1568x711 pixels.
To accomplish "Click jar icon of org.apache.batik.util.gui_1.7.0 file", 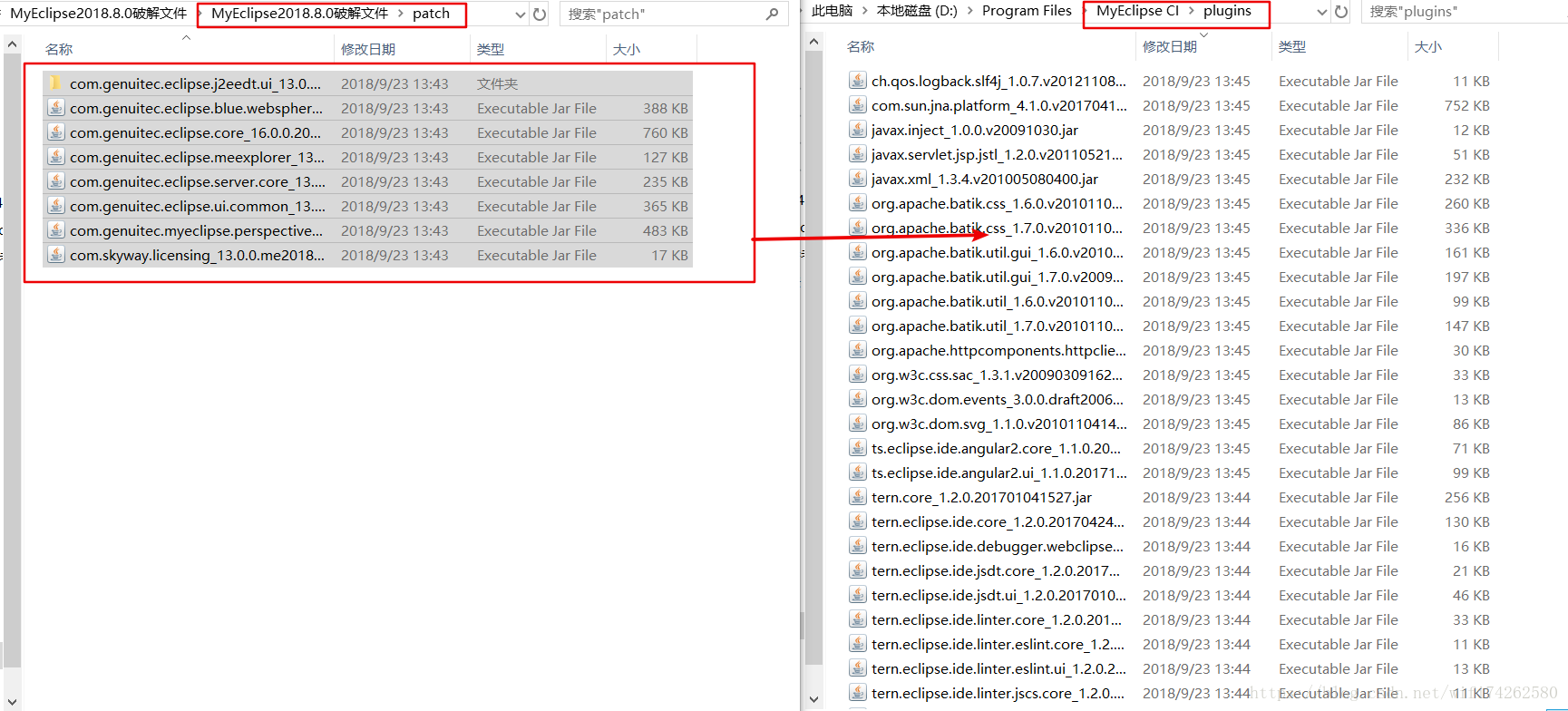I will [857, 277].
